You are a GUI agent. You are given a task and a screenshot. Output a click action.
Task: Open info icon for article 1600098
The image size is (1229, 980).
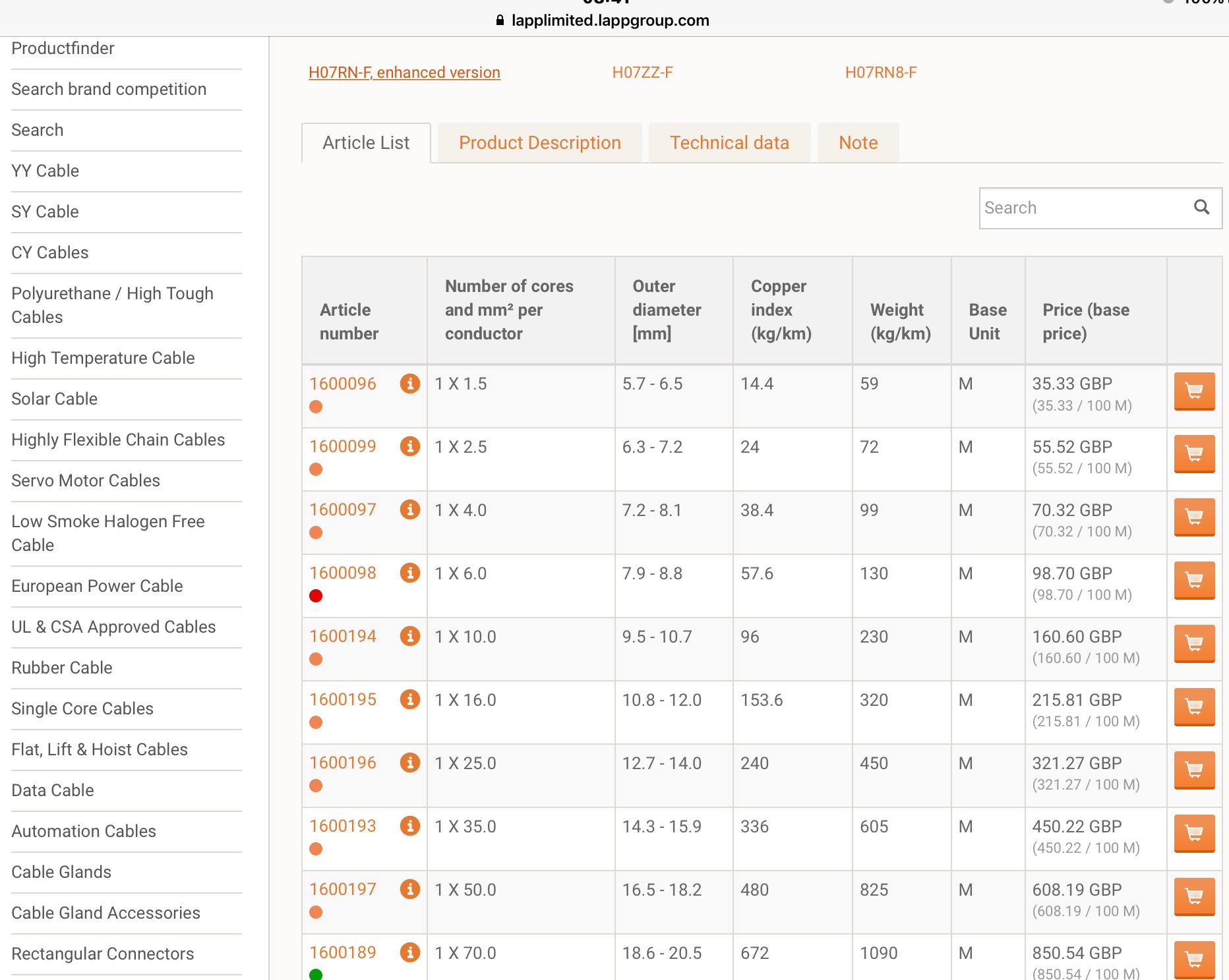click(410, 573)
